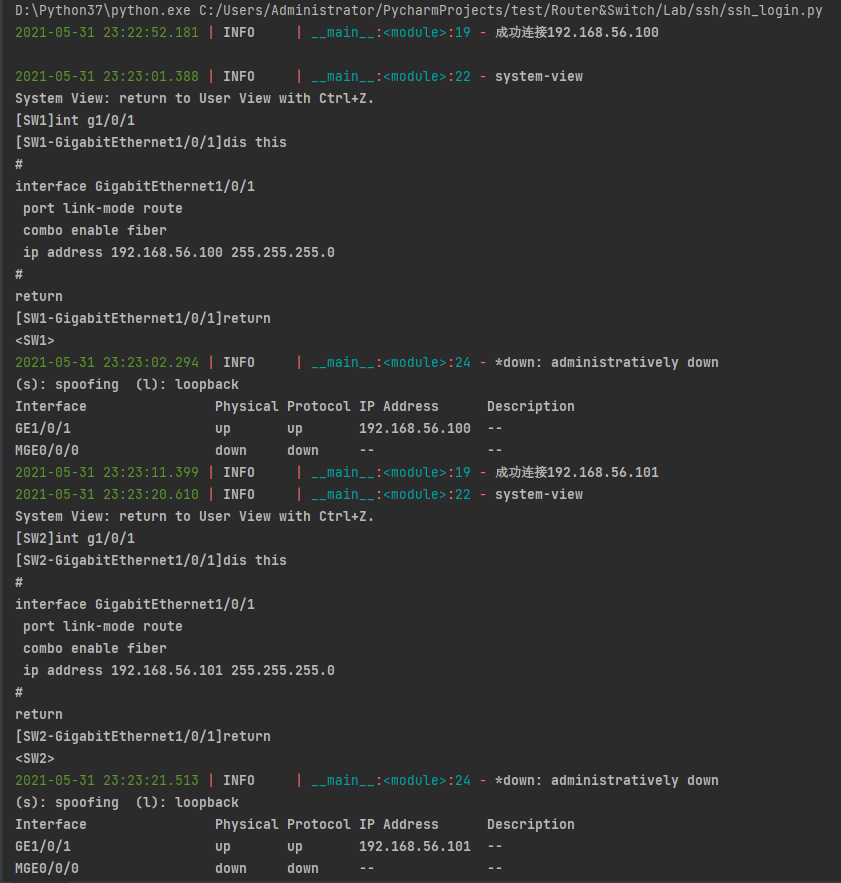
Task: Click the <SW2> prompt
Action: tap(35, 758)
